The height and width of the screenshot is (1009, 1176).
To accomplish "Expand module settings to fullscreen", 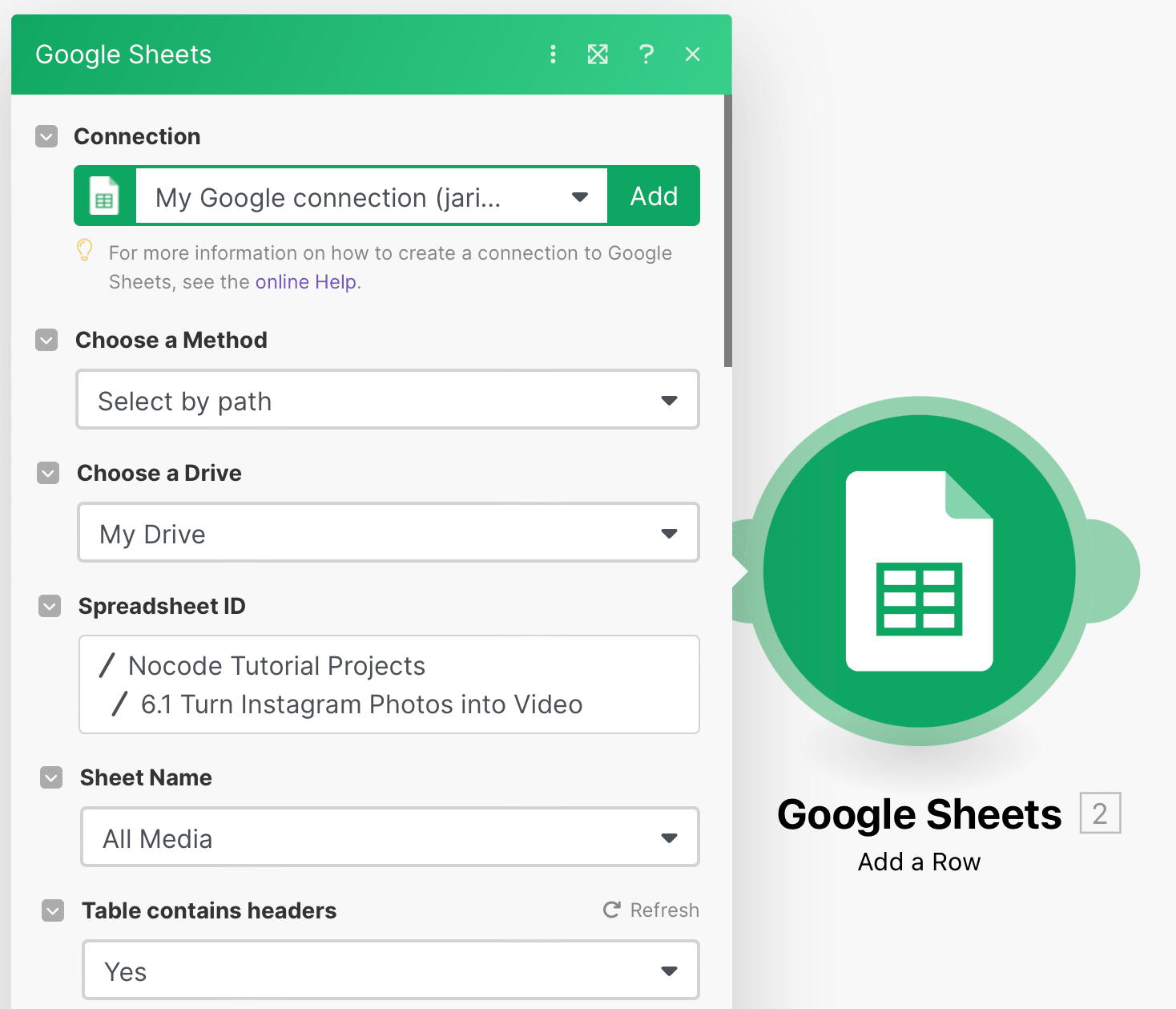I will 598,54.
